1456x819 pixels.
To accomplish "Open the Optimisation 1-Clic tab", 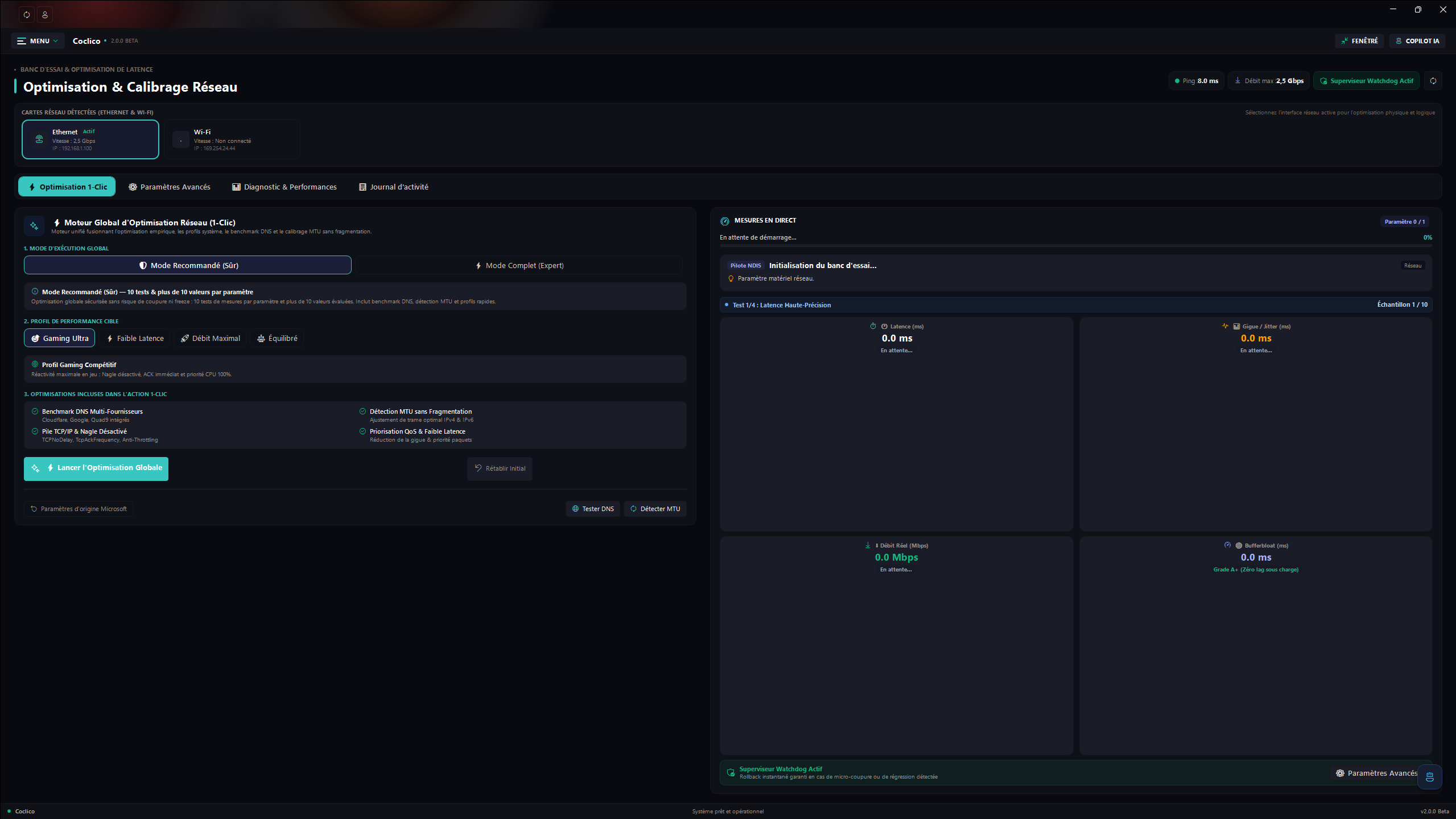I will pos(67,187).
